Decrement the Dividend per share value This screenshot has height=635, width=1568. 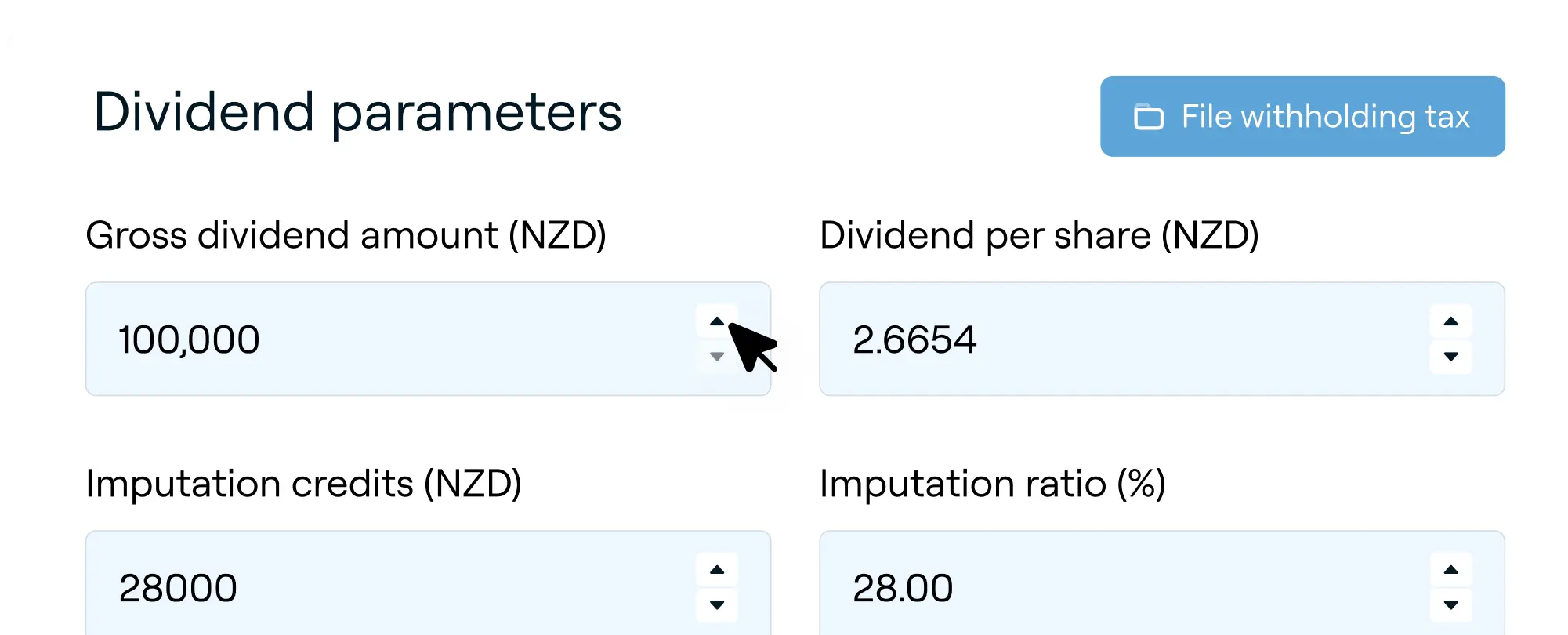pos(1451,357)
